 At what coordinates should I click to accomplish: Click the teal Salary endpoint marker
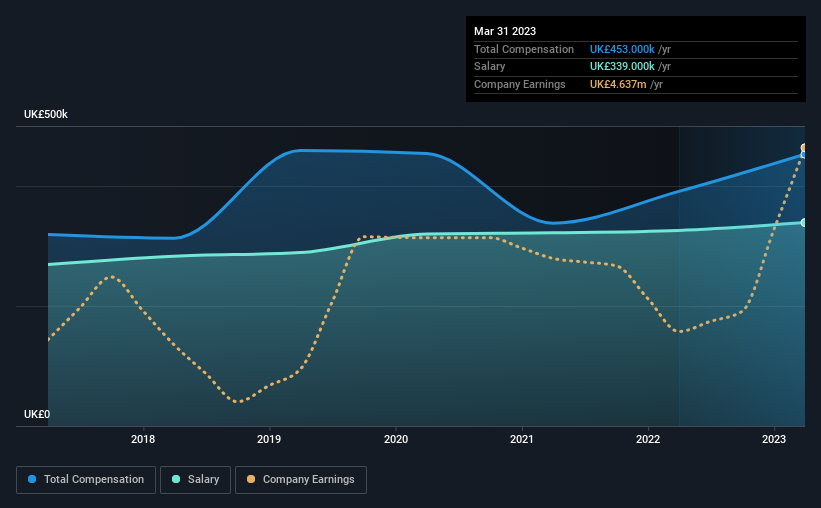pos(803,223)
